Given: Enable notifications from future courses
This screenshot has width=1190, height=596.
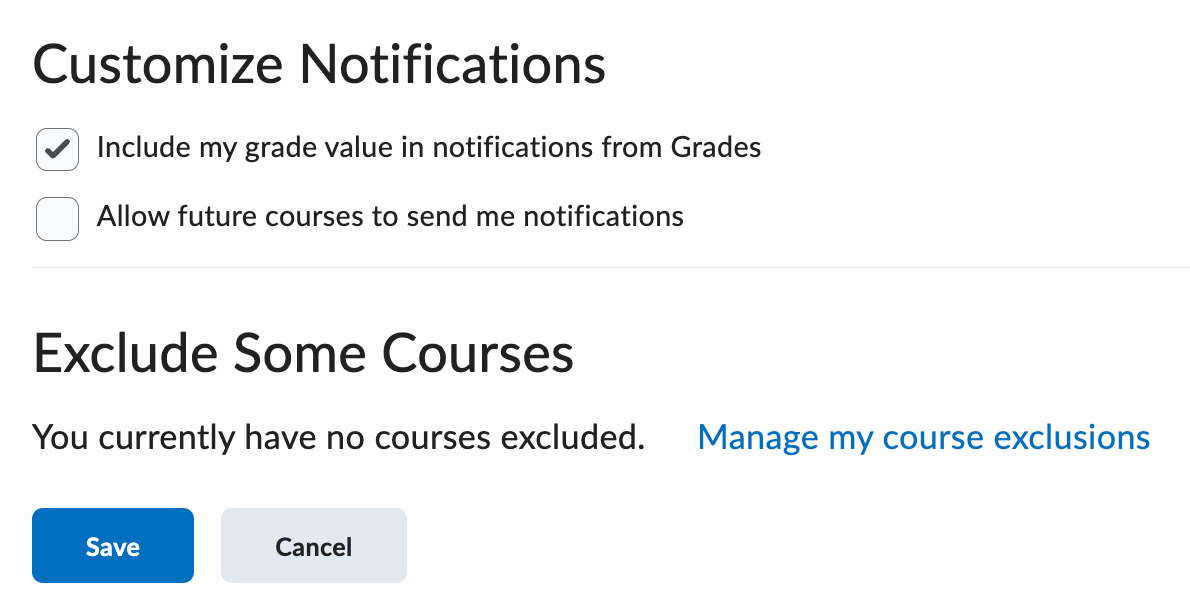Looking at the screenshot, I should 57,219.
